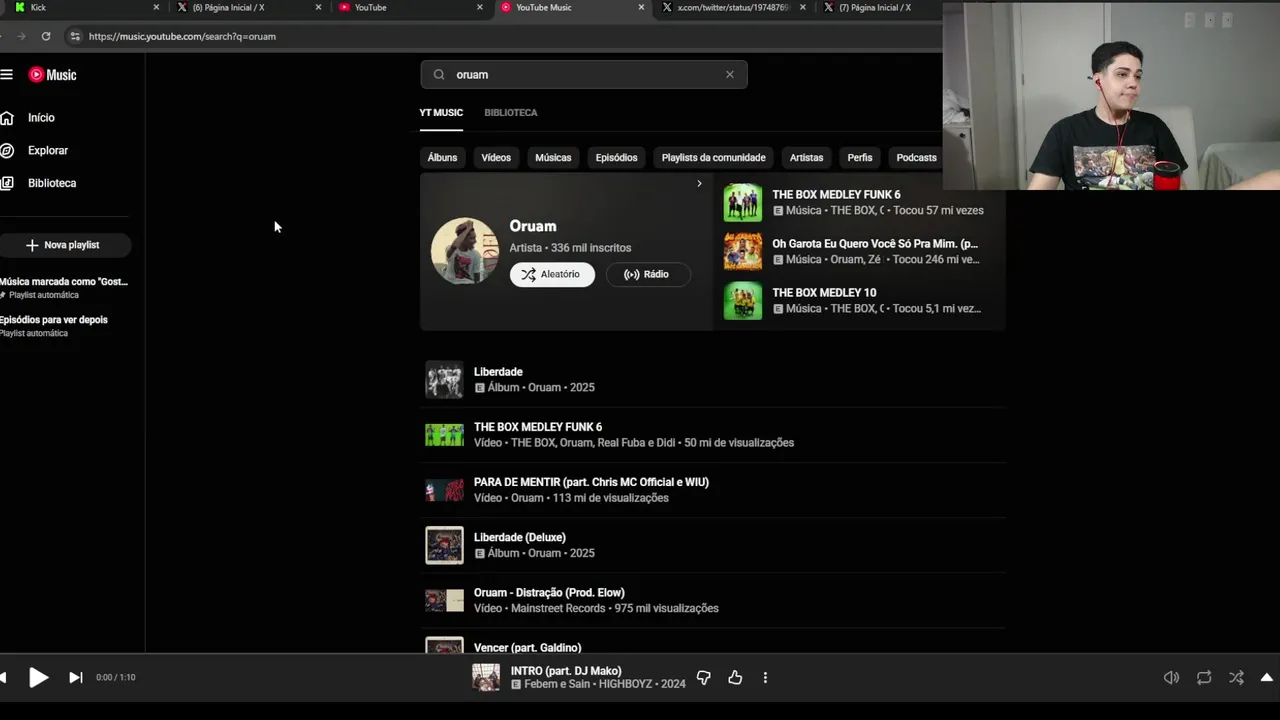1280x720 pixels.
Task: Filter results by Podcasts
Action: point(916,158)
